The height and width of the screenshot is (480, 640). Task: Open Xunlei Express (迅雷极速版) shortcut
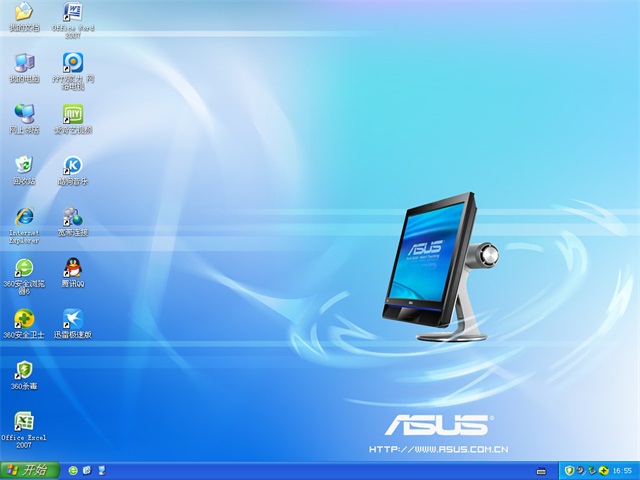72,319
